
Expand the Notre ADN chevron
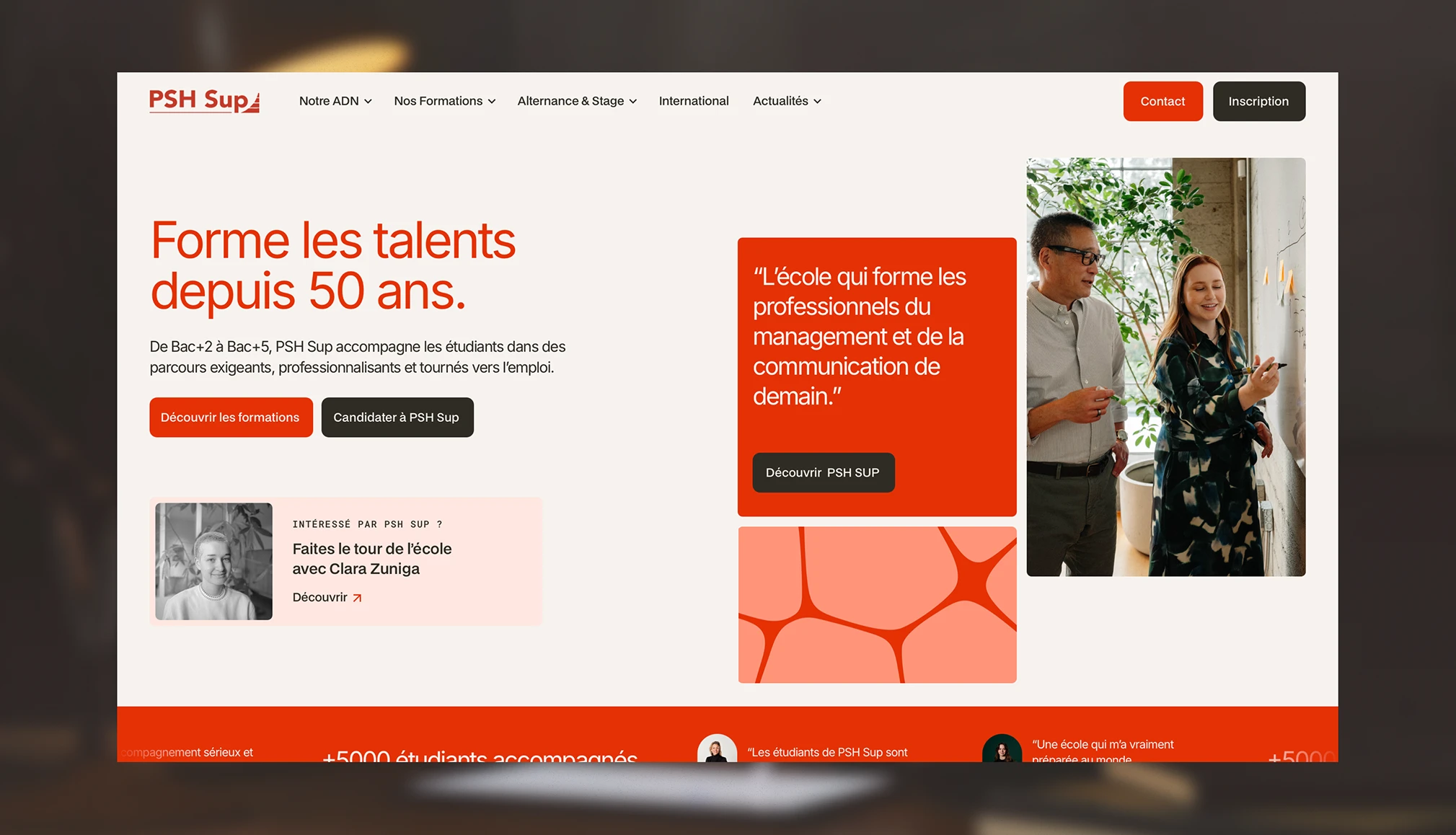[369, 102]
